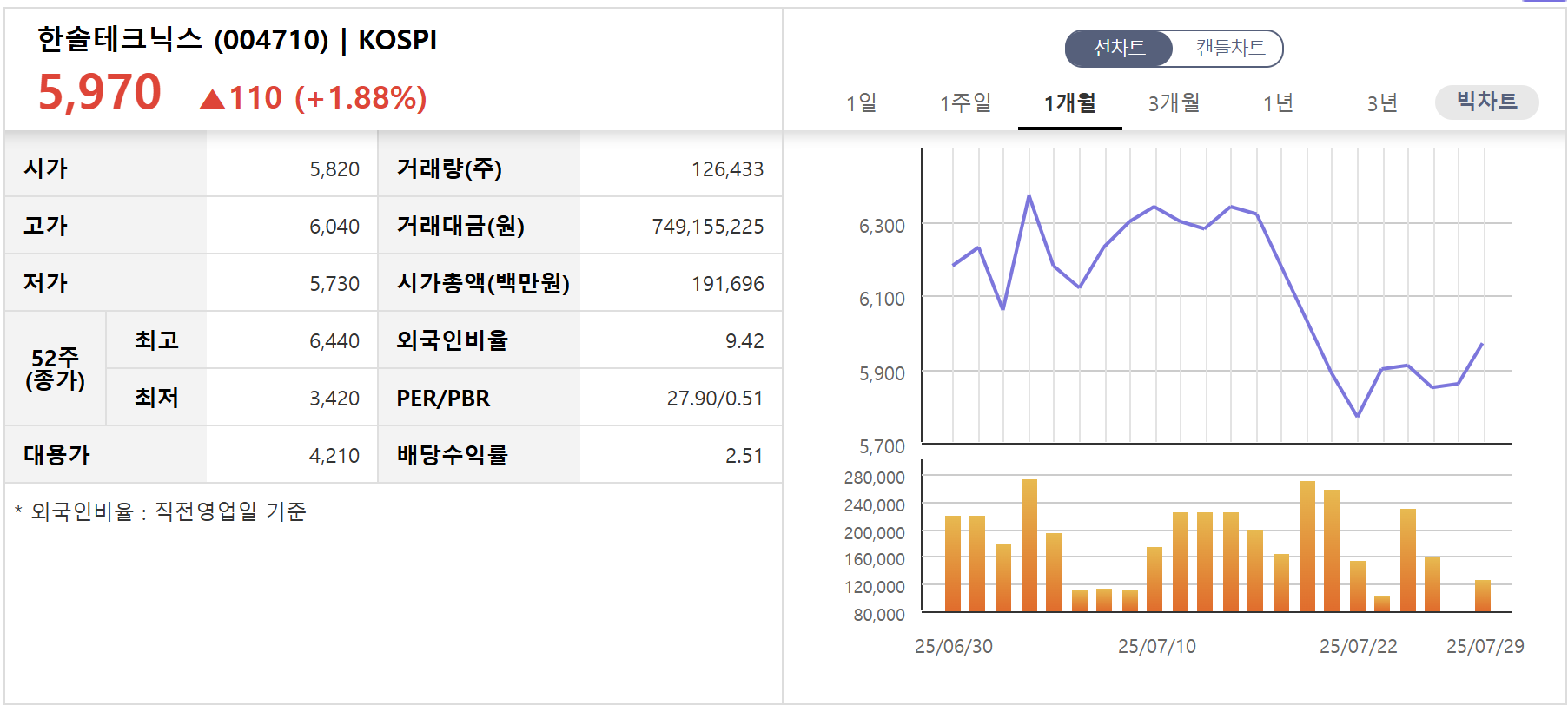Click the PER/PBR value 27.90/0.51

[715, 399]
